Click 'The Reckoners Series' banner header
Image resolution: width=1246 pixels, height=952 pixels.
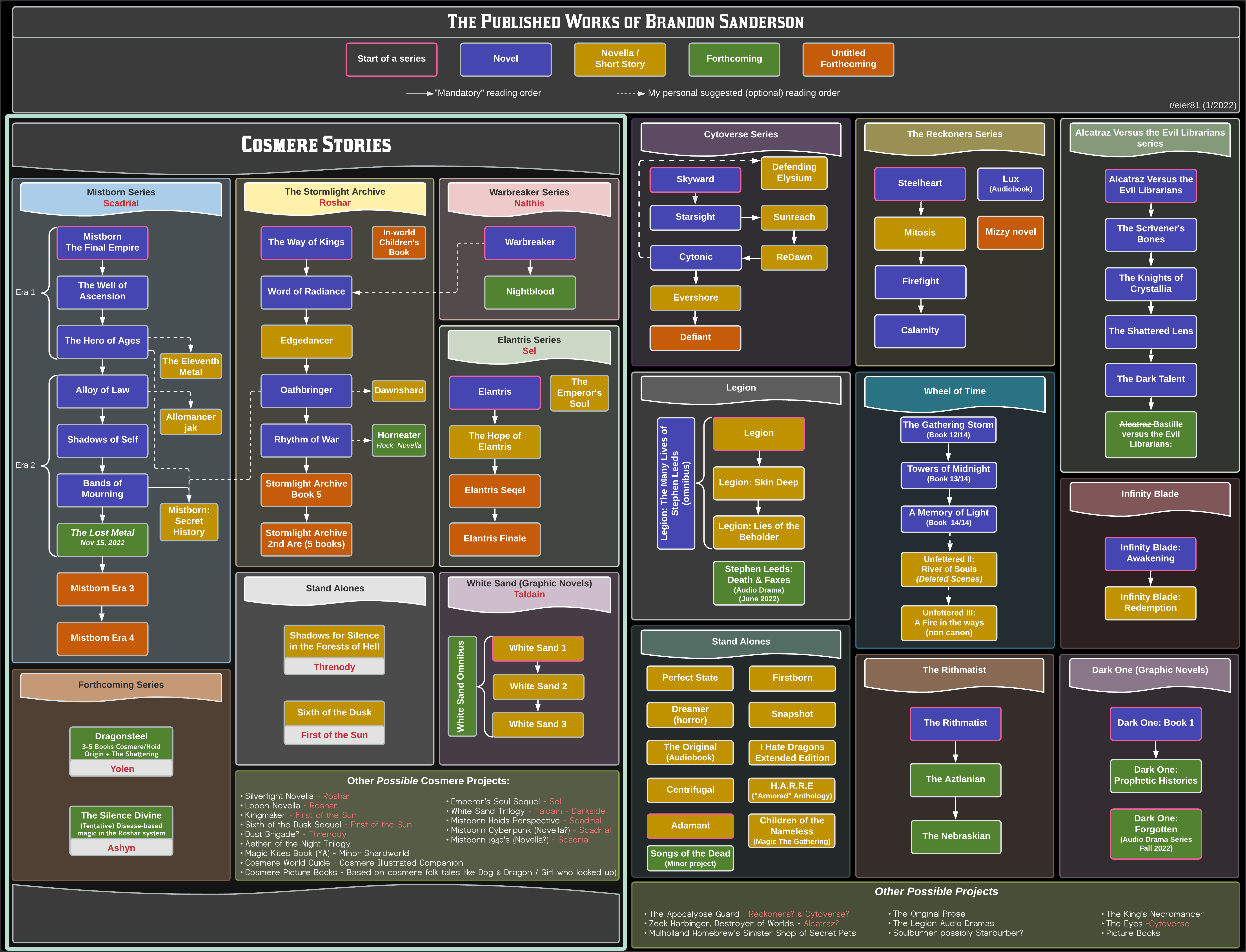[x=954, y=135]
